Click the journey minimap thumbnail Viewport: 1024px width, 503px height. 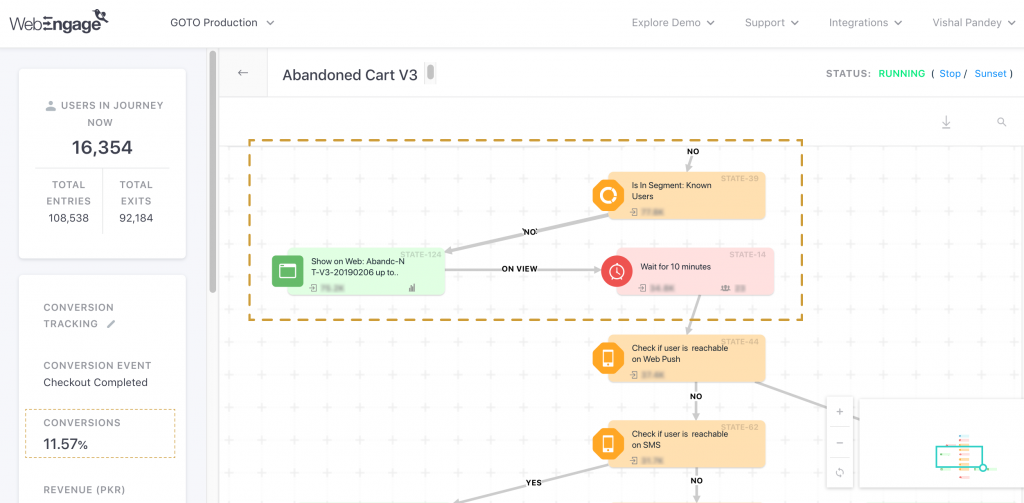pyautogui.click(x=938, y=443)
